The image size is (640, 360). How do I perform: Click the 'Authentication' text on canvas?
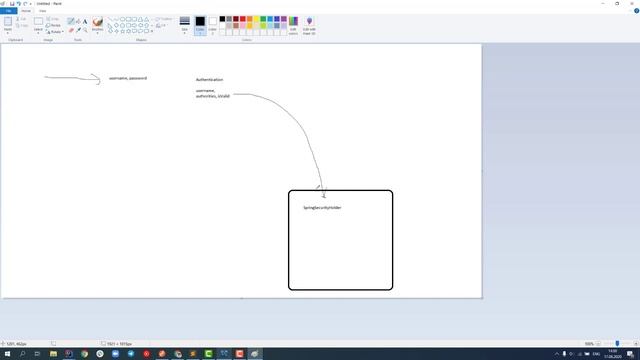click(x=209, y=80)
